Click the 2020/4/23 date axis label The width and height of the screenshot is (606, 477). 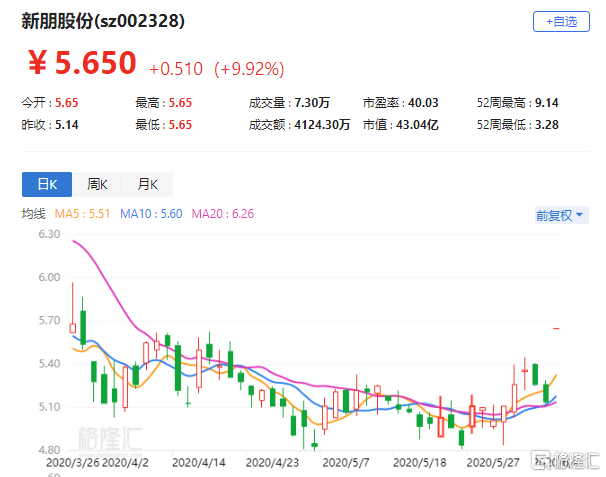pyautogui.click(x=272, y=463)
